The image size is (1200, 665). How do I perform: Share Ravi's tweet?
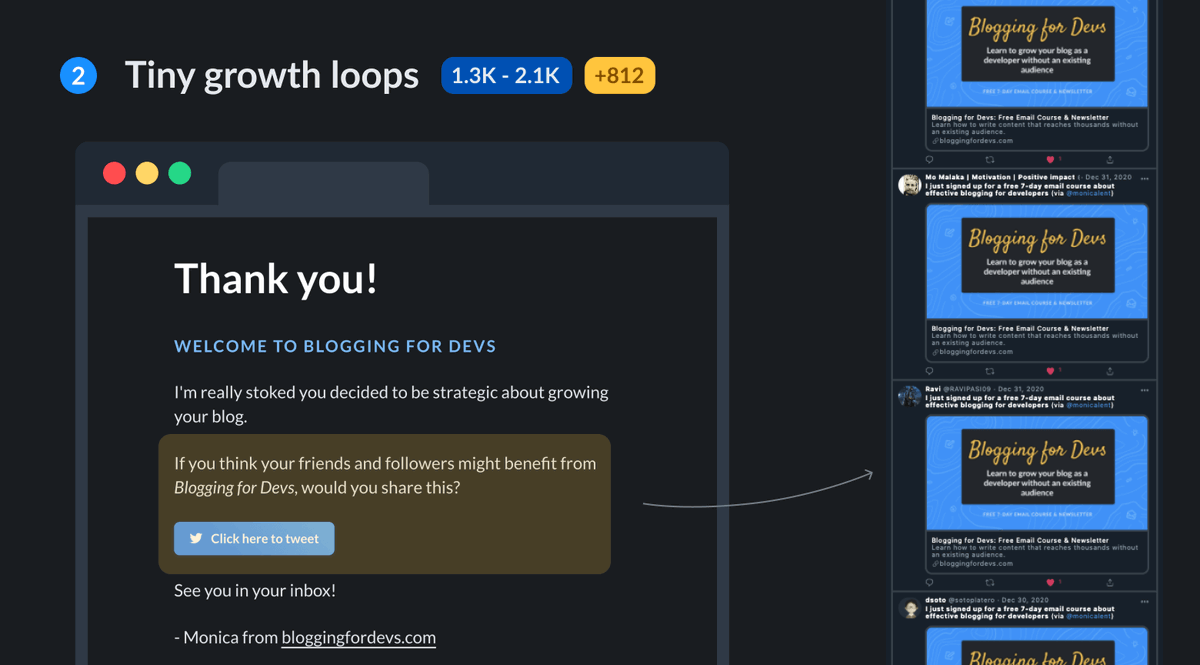(1110, 582)
